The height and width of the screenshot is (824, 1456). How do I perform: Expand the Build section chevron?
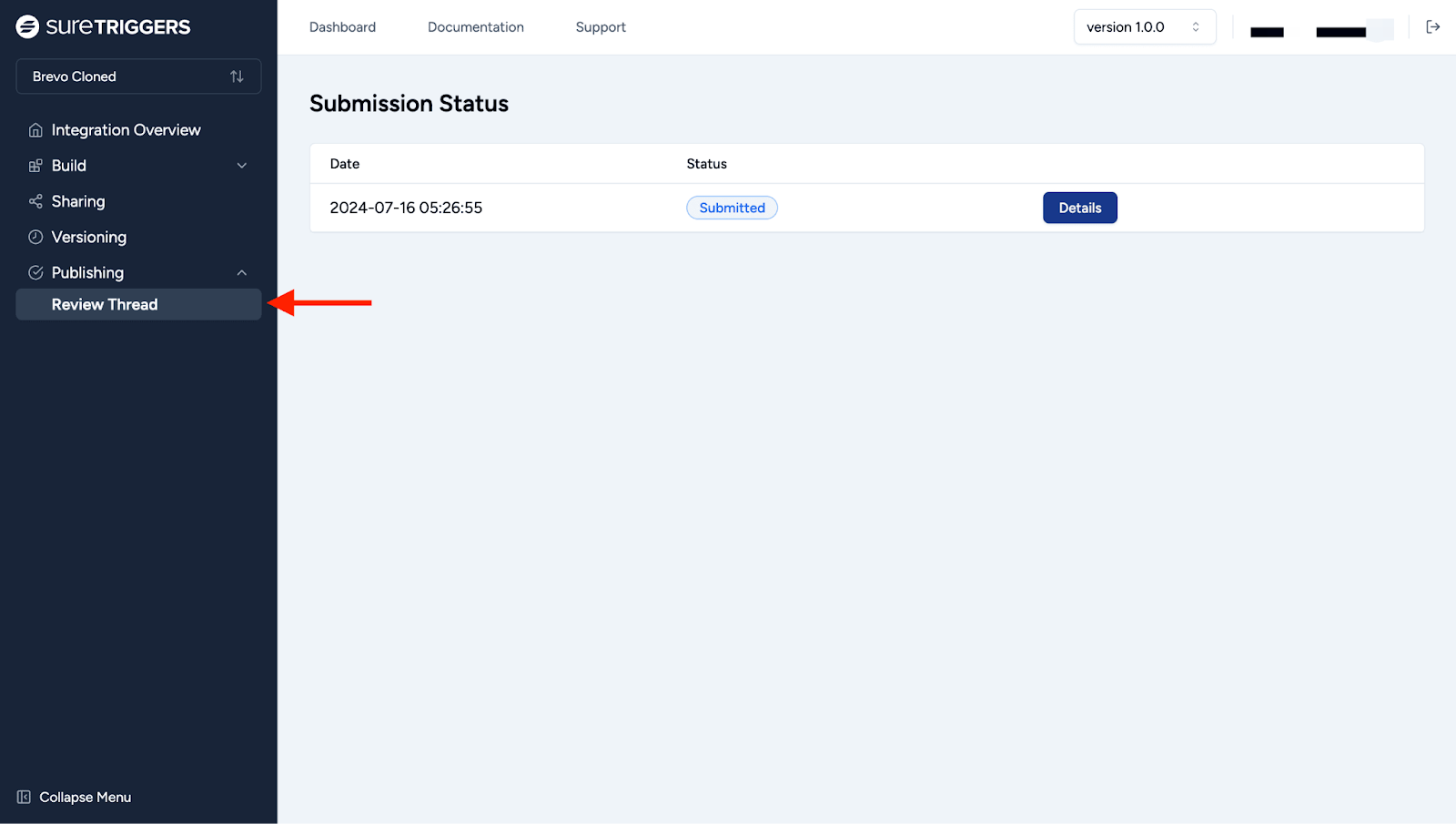click(x=242, y=166)
